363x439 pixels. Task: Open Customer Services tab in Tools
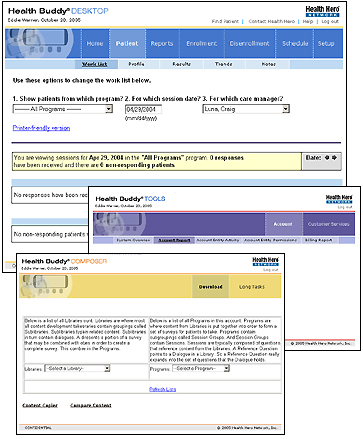tap(328, 224)
